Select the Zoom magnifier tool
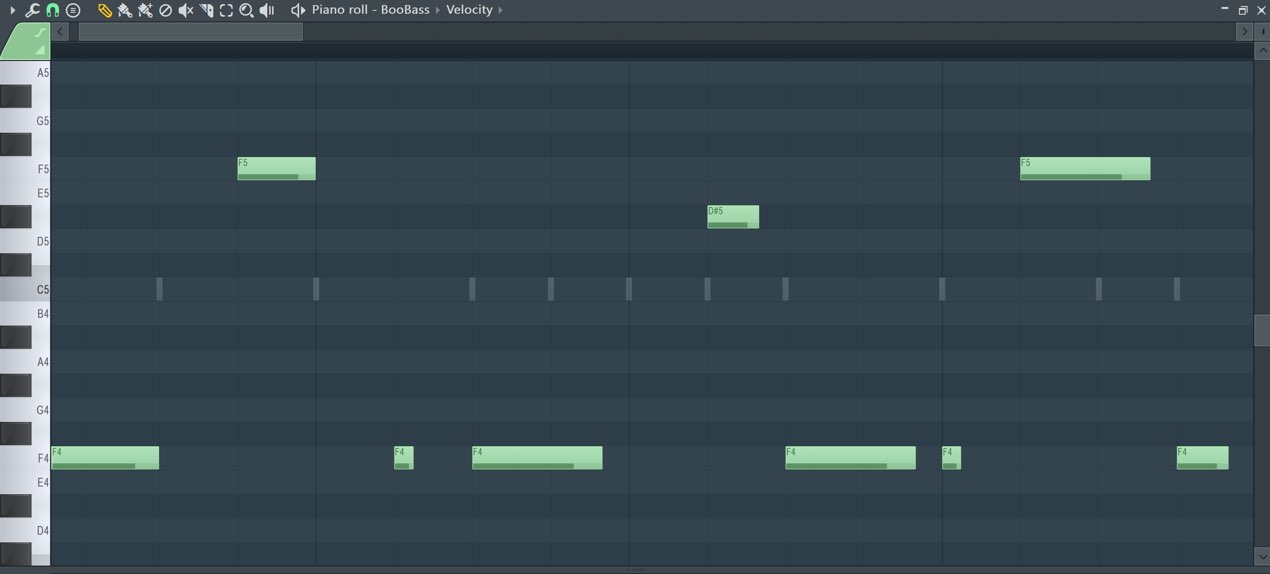Screen dimensions: 1270x574 (246, 10)
